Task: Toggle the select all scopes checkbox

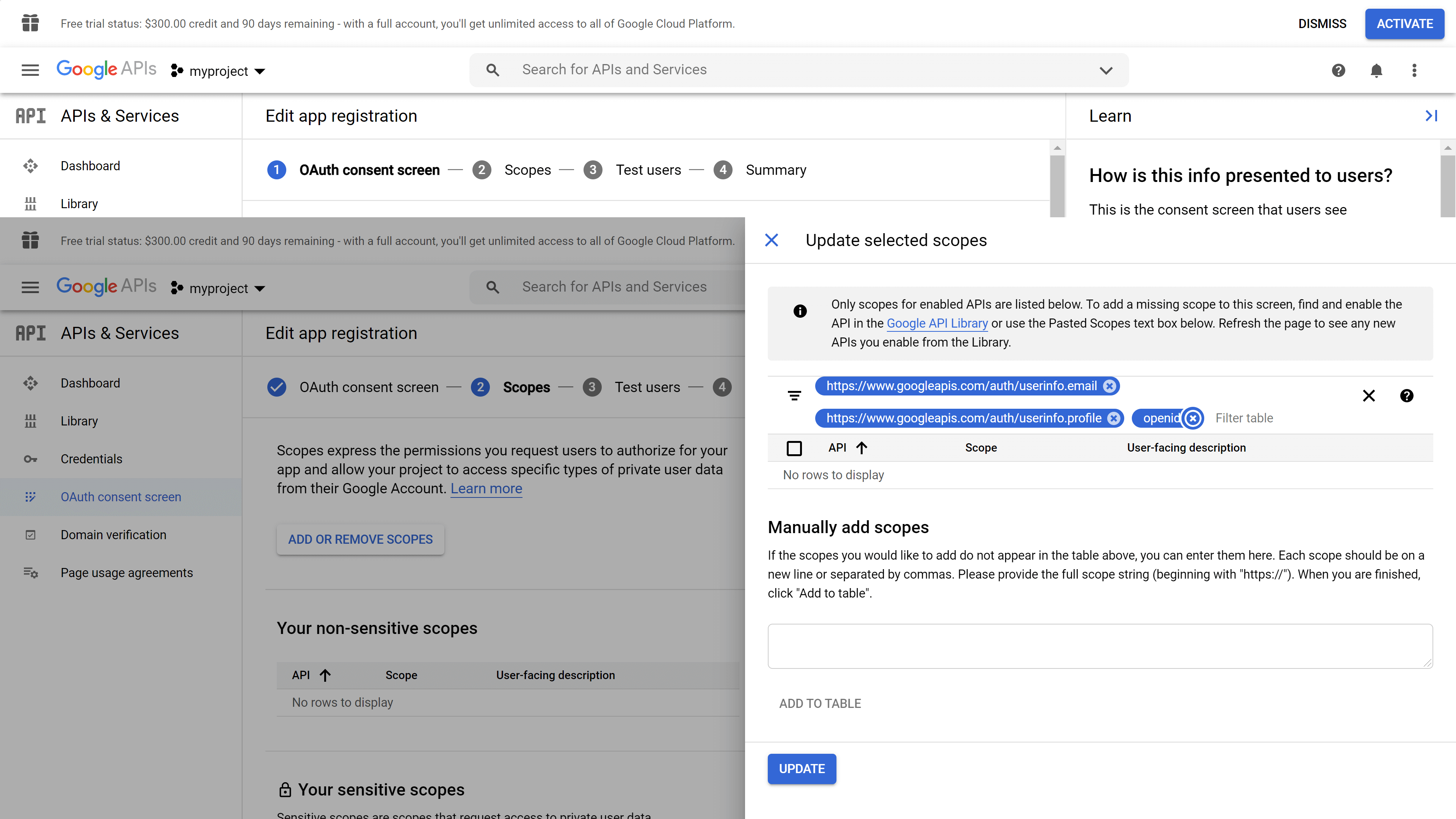Action: click(794, 448)
